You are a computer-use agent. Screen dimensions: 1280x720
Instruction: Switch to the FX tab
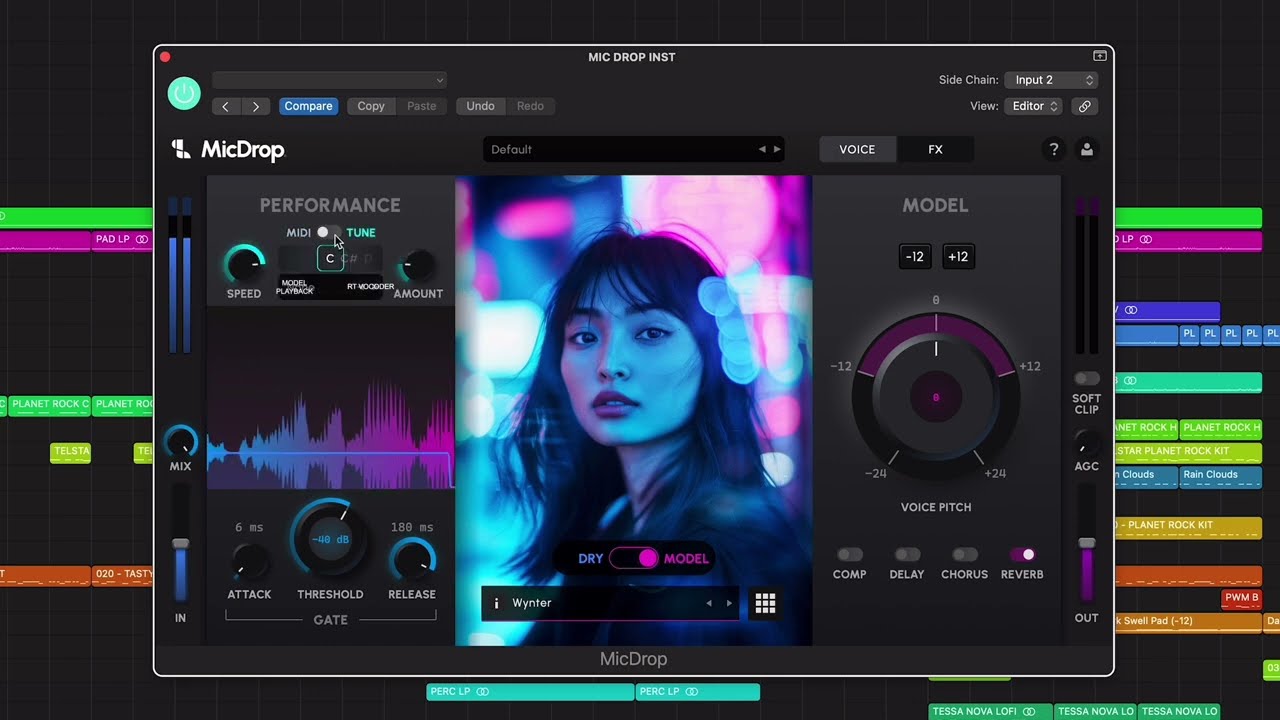935,149
